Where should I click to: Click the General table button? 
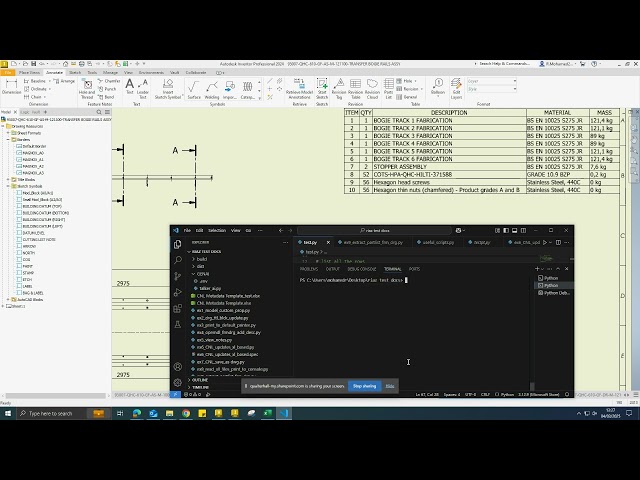pos(407,97)
